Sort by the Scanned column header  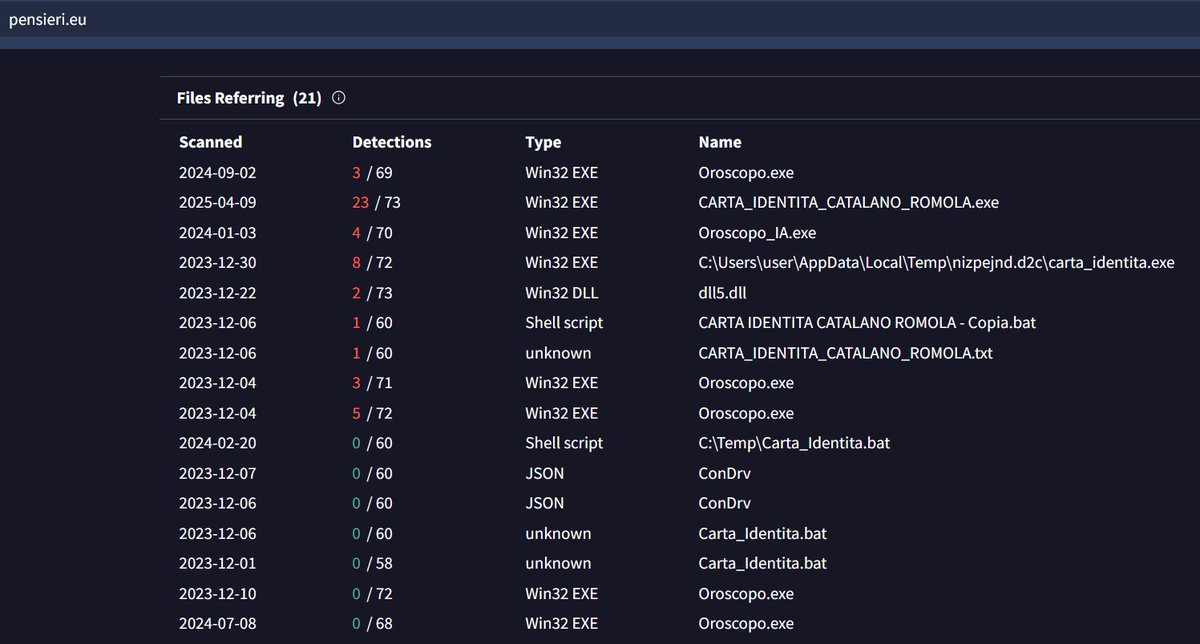[x=211, y=142]
